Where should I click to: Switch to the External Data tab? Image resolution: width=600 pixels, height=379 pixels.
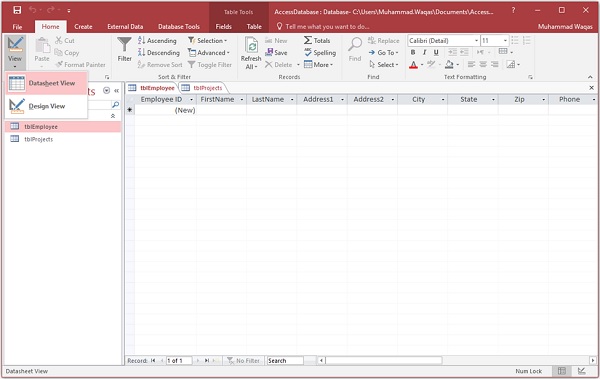coord(125,26)
